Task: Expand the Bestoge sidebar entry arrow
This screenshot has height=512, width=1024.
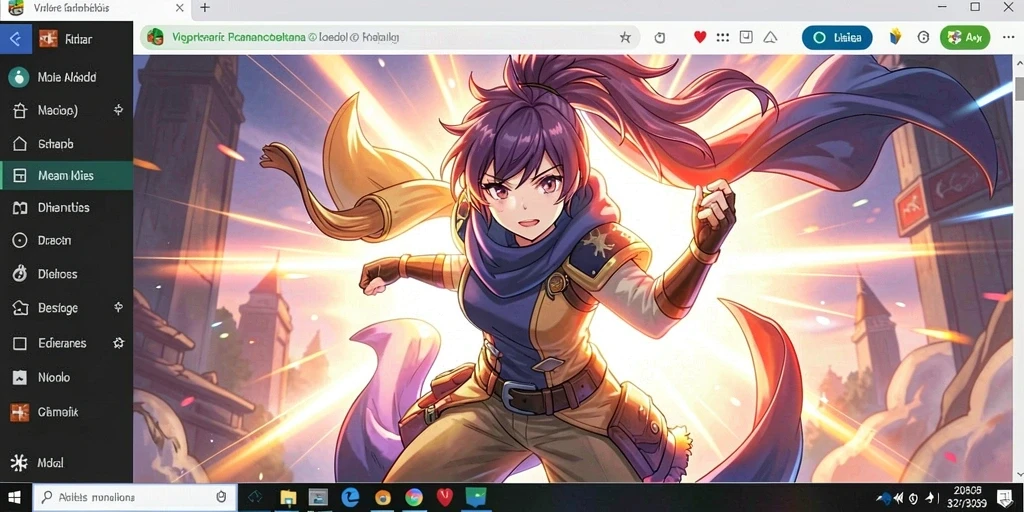Action: pyautogui.click(x=118, y=307)
